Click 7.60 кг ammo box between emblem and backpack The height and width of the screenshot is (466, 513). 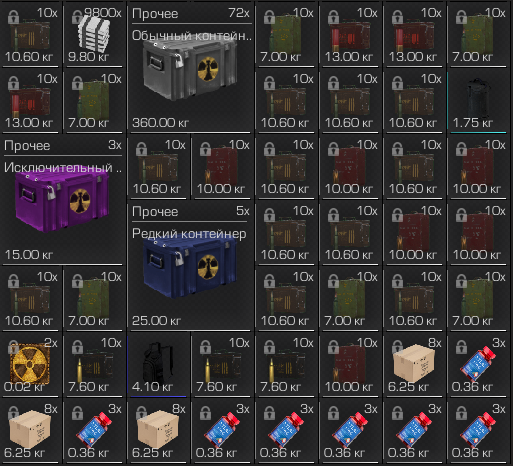94,365
